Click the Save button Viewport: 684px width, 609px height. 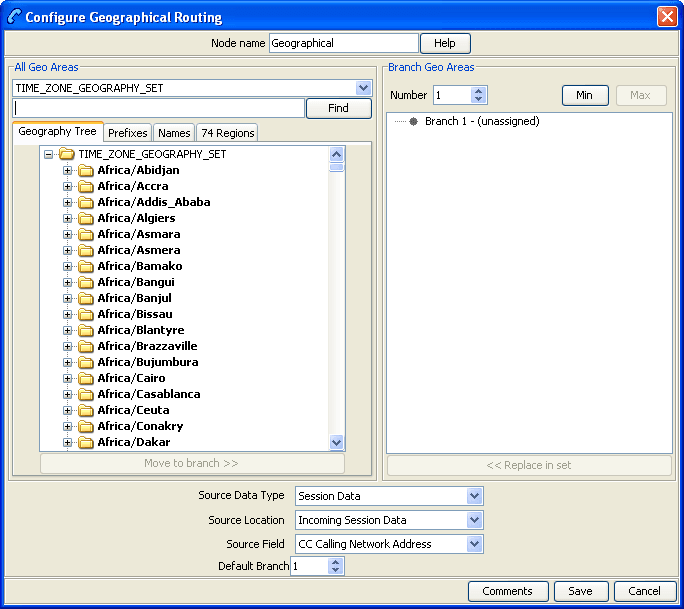(x=581, y=591)
